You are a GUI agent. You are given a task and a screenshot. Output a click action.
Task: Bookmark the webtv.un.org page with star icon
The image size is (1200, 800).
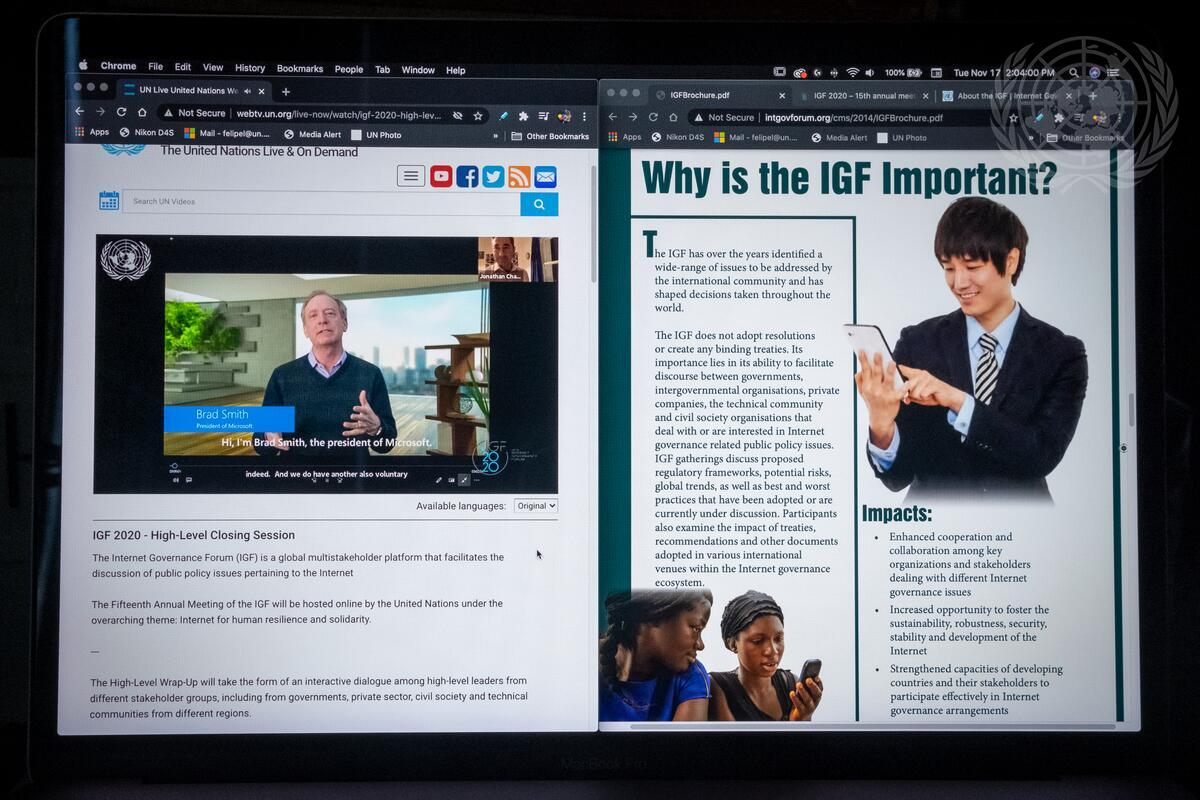(x=478, y=116)
